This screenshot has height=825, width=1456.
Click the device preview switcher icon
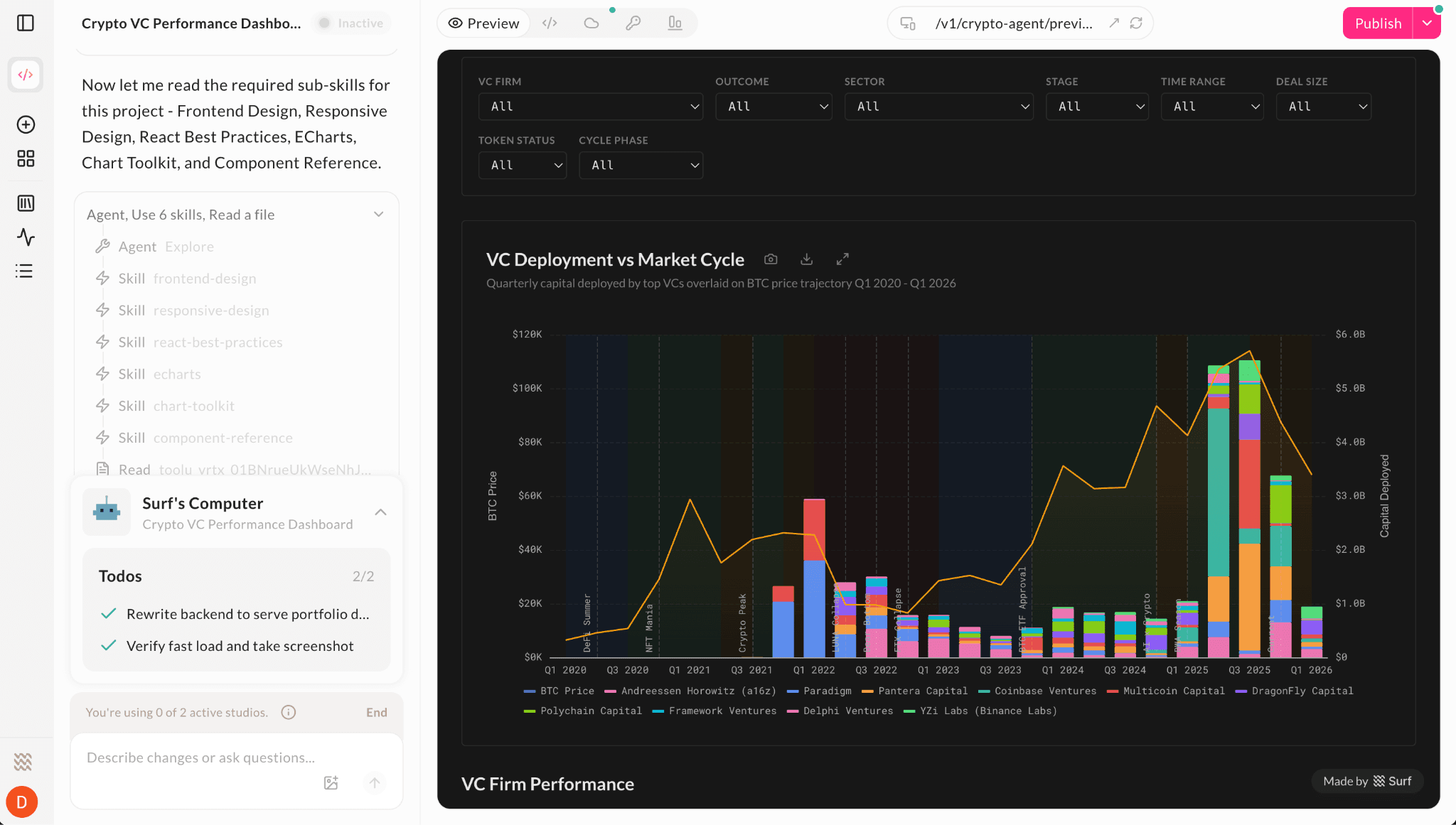pyautogui.click(x=908, y=23)
